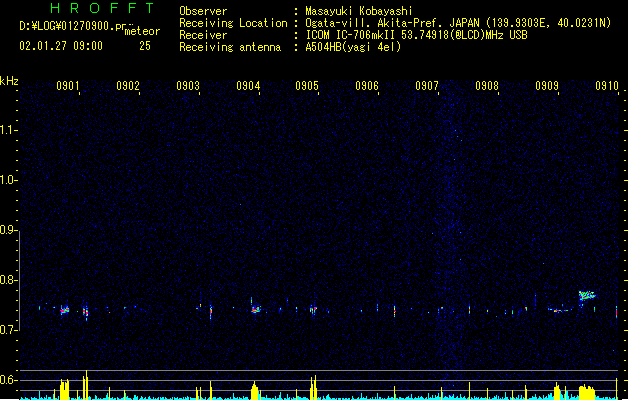629x400 pixels.
Task: Click the 0.9 kHz frequency label
Action: coord(8,230)
